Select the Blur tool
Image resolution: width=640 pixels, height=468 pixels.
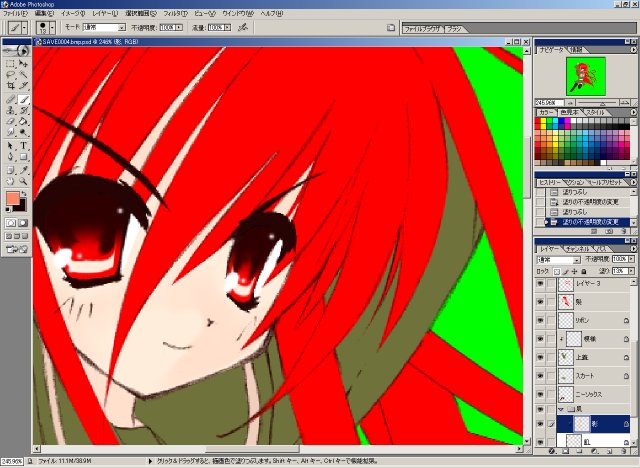pyautogui.click(x=10, y=132)
